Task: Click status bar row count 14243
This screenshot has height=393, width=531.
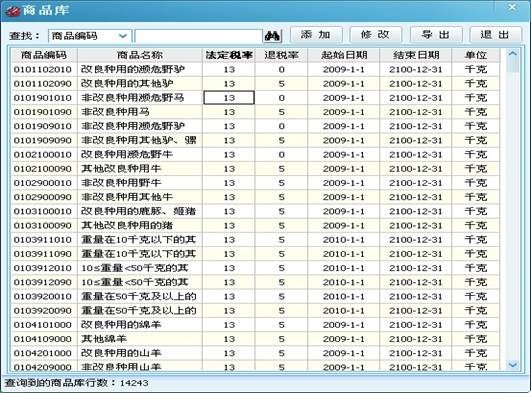Action: tap(134, 383)
